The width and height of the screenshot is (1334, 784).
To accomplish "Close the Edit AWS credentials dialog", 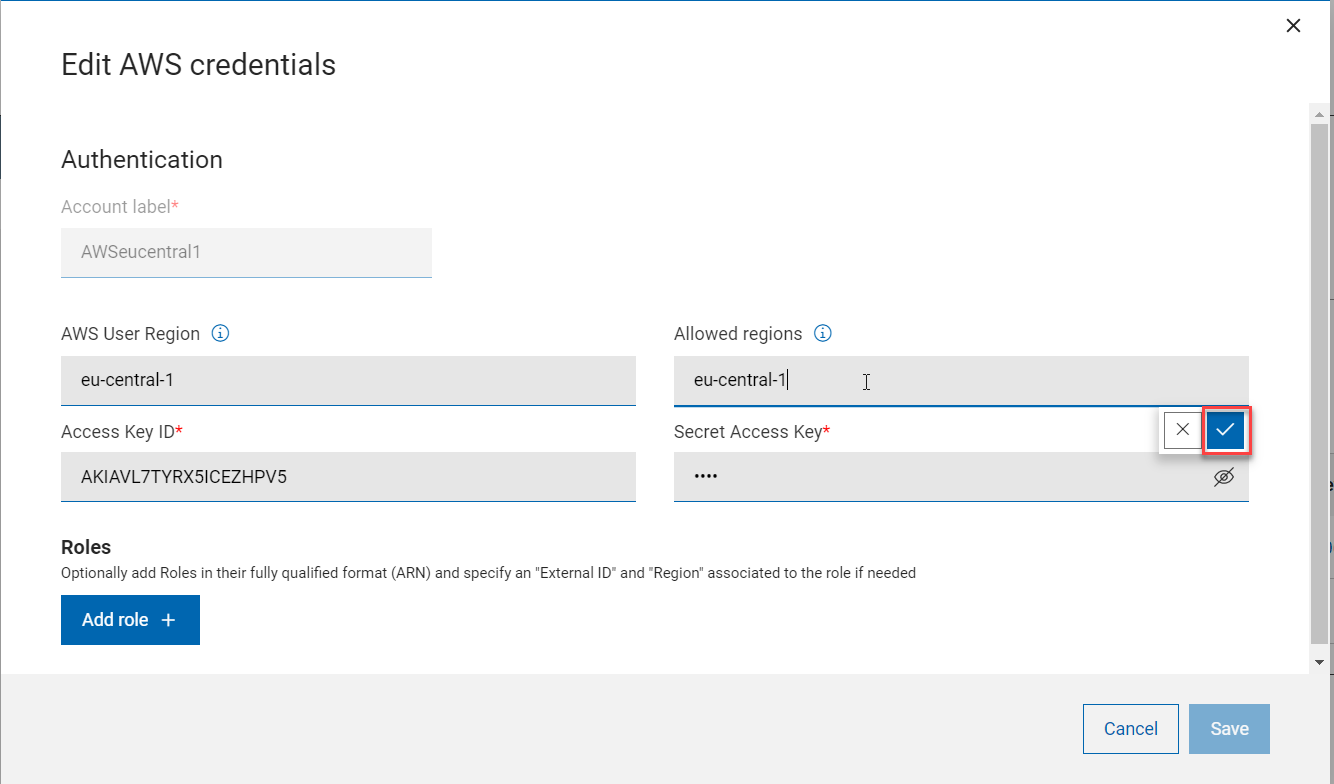I will [x=1293, y=26].
